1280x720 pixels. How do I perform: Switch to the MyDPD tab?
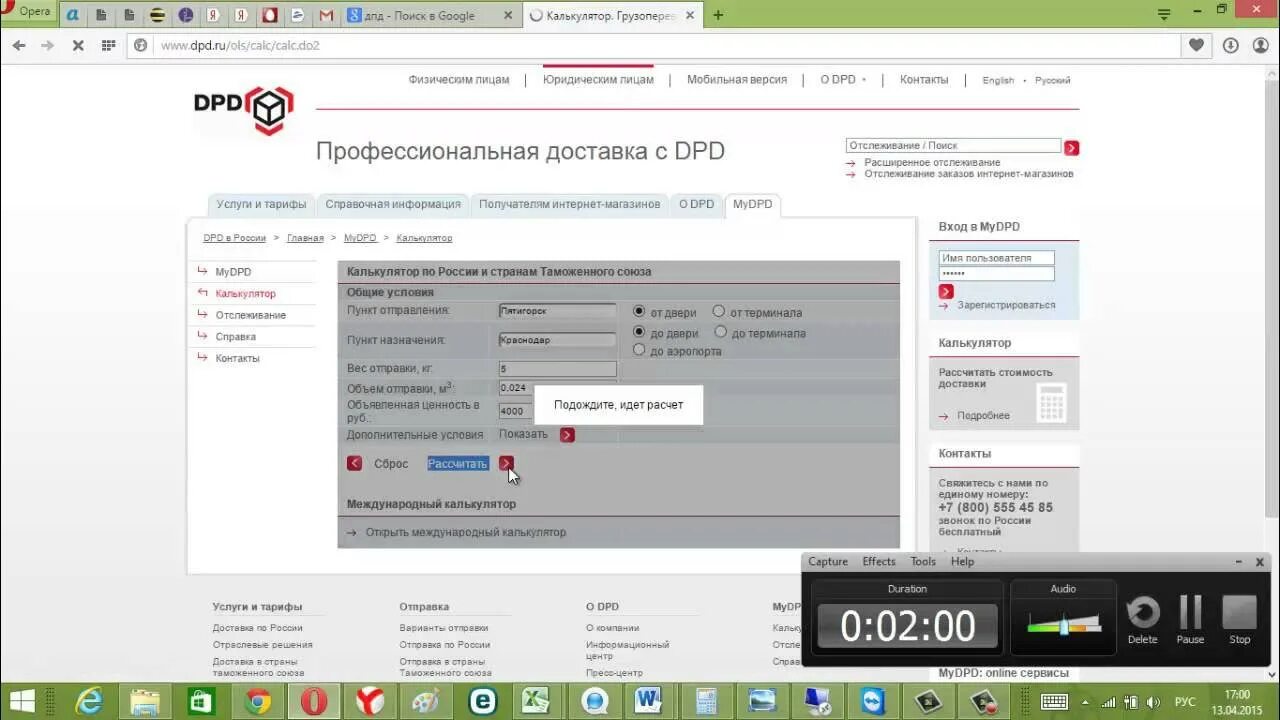click(752, 204)
